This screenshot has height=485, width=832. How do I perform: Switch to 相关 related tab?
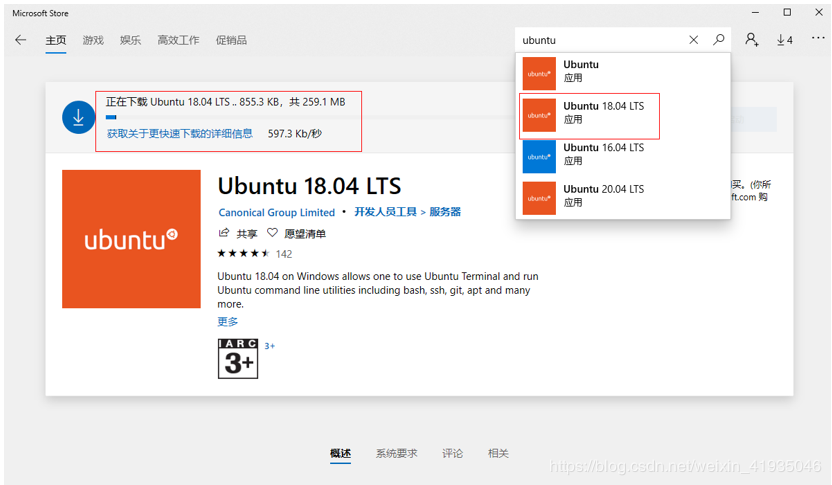pyautogui.click(x=498, y=453)
